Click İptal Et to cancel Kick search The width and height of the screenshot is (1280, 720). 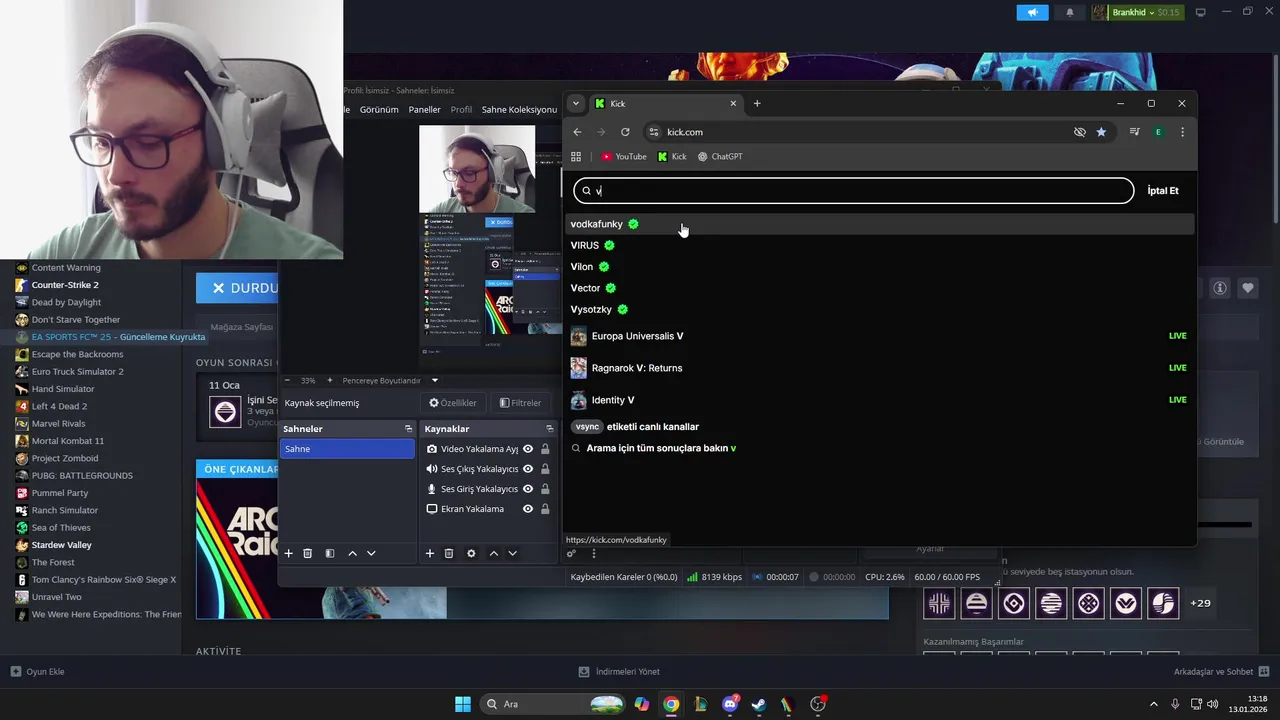[x=1163, y=190]
